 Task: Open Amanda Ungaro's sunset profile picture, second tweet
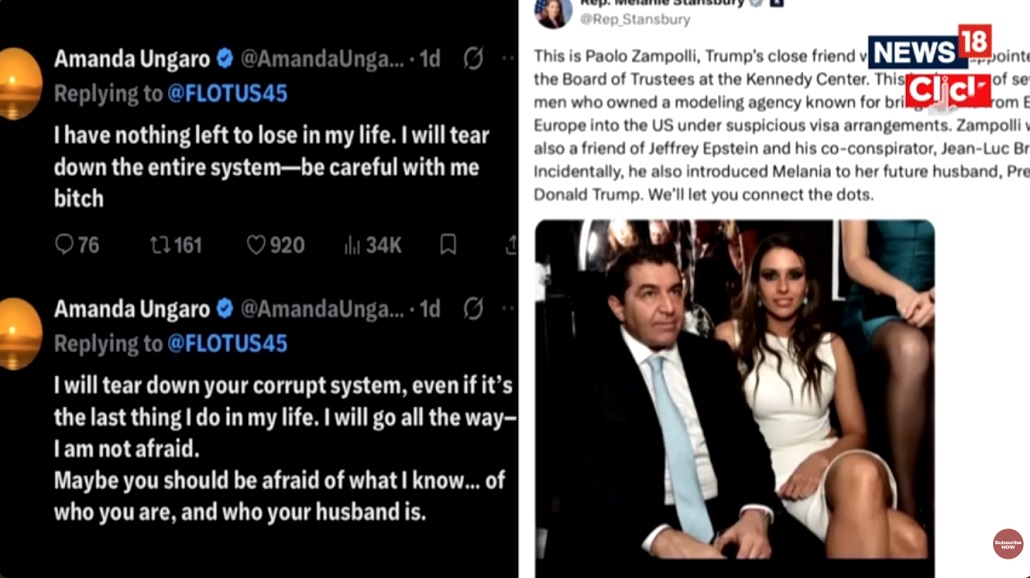pos(20,334)
